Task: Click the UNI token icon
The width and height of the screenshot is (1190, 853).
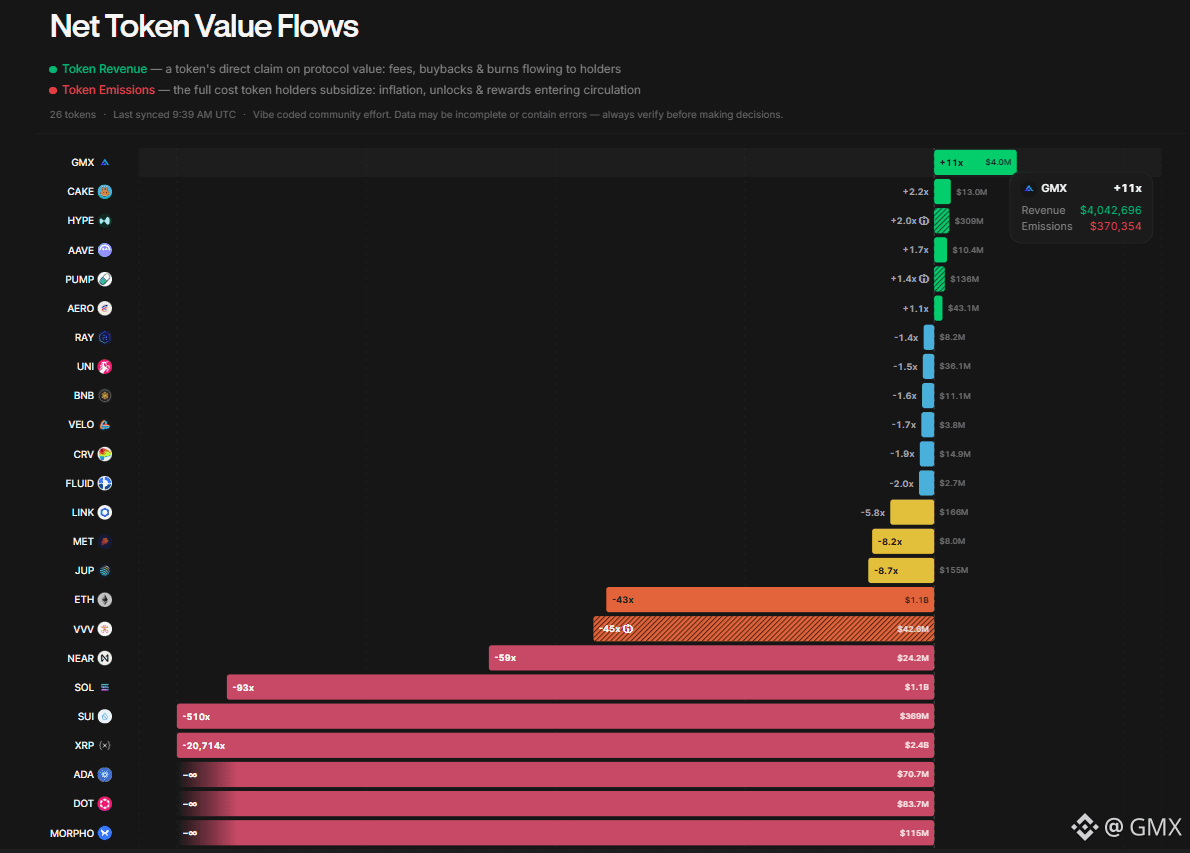Action: coord(105,367)
